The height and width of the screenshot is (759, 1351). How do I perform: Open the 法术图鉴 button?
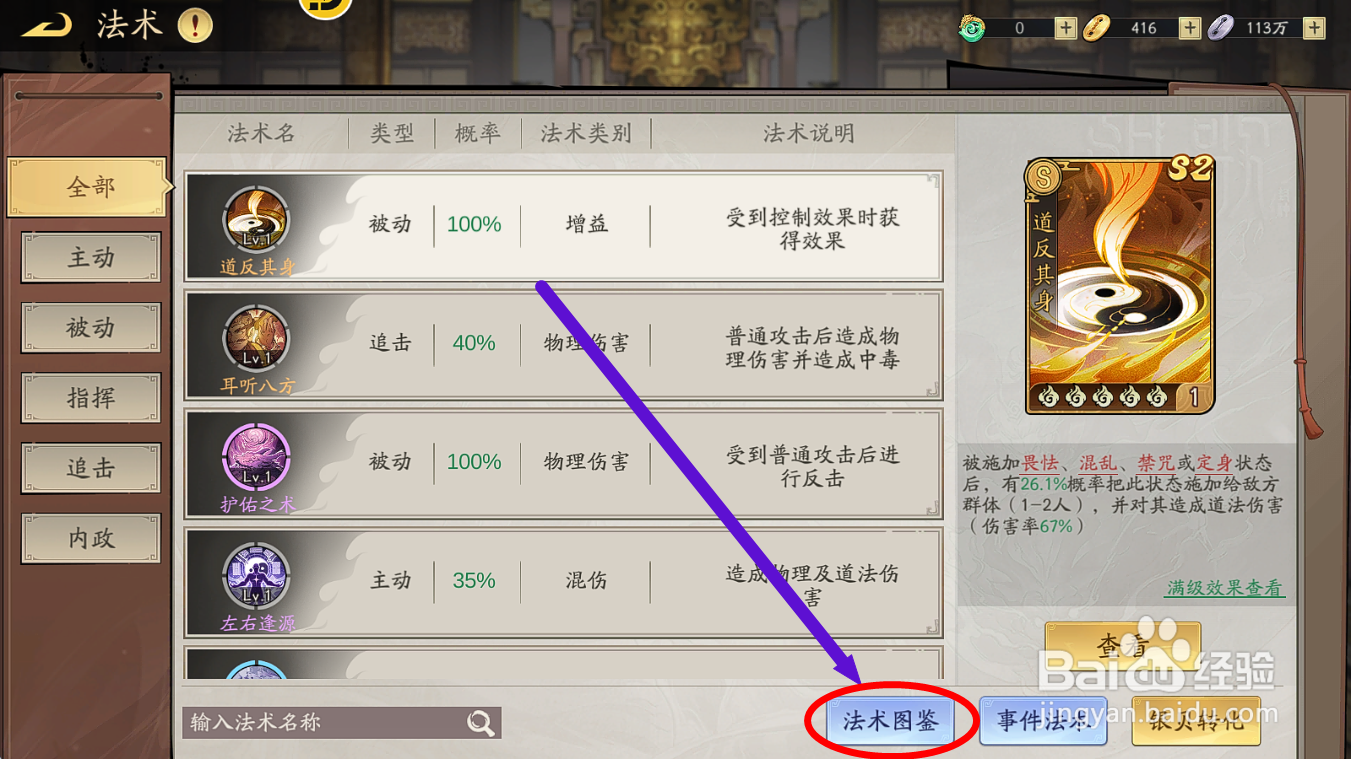pyautogui.click(x=890, y=721)
